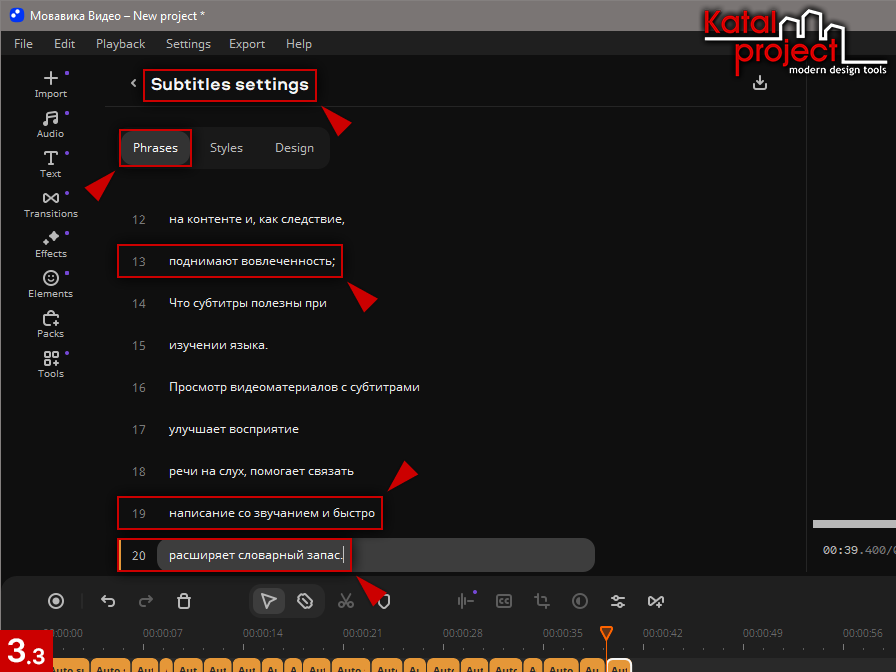Open the Export menu
The height and width of the screenshot is (672, 896).
(x=247, y=44)
